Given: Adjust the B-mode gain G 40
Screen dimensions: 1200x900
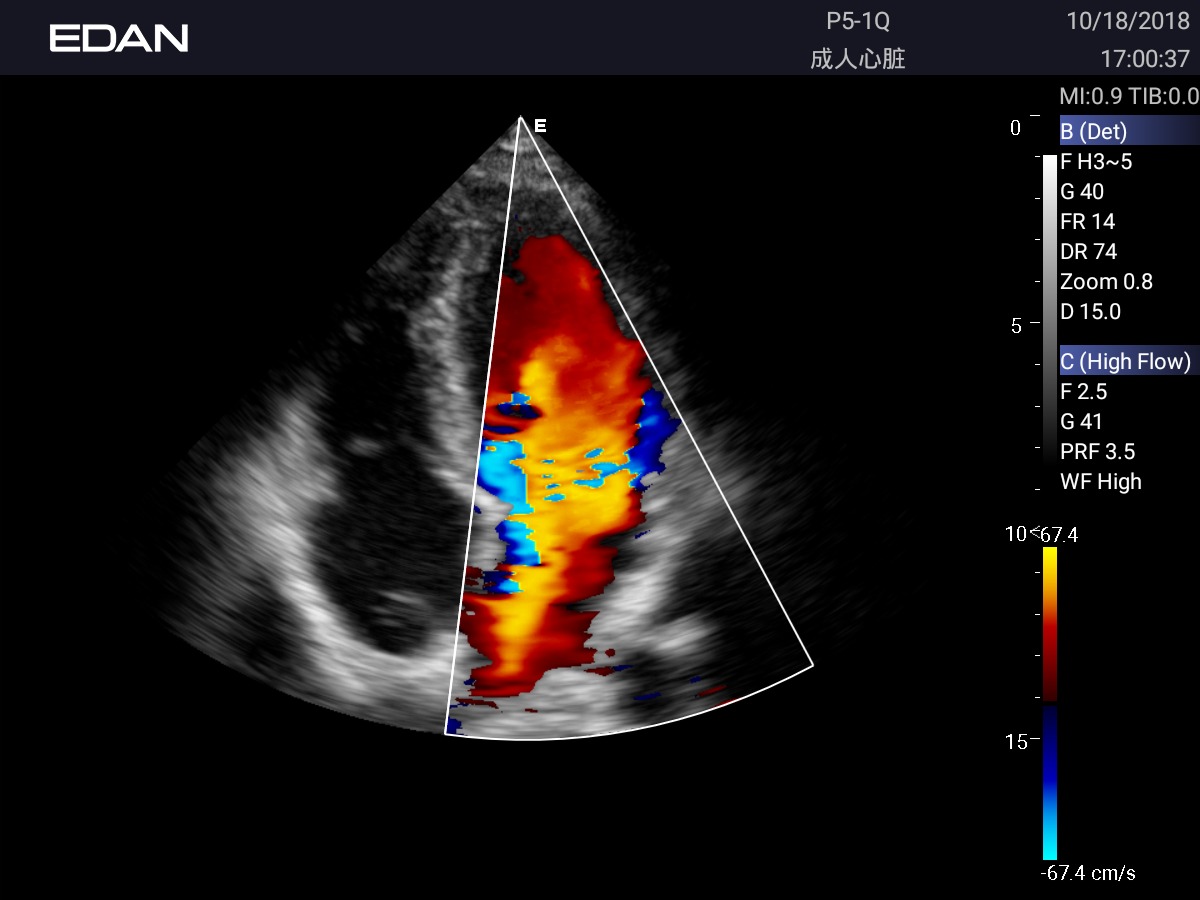Looking at the screenshot, I should [1082, 191].
